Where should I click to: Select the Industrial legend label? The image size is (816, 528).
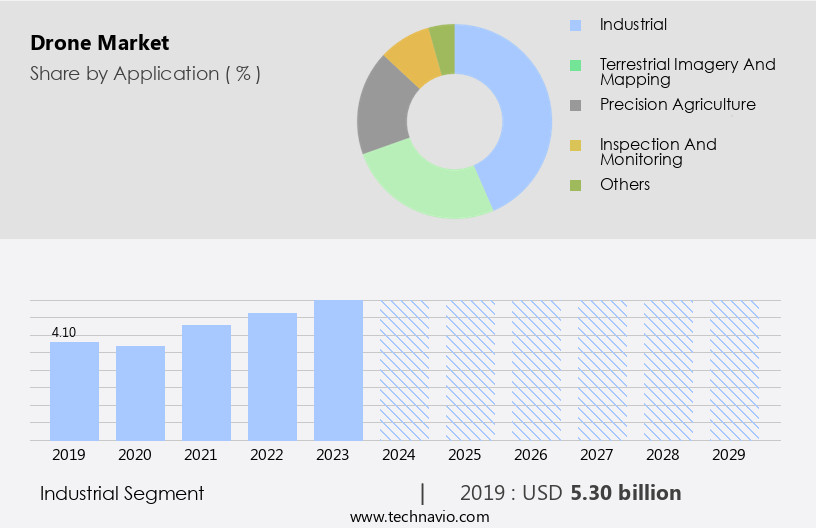633,25
